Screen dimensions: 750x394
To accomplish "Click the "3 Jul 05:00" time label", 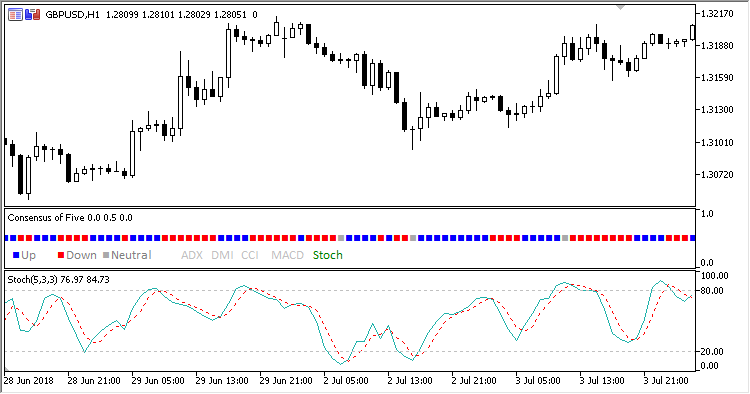I will (x=538, y=381).
